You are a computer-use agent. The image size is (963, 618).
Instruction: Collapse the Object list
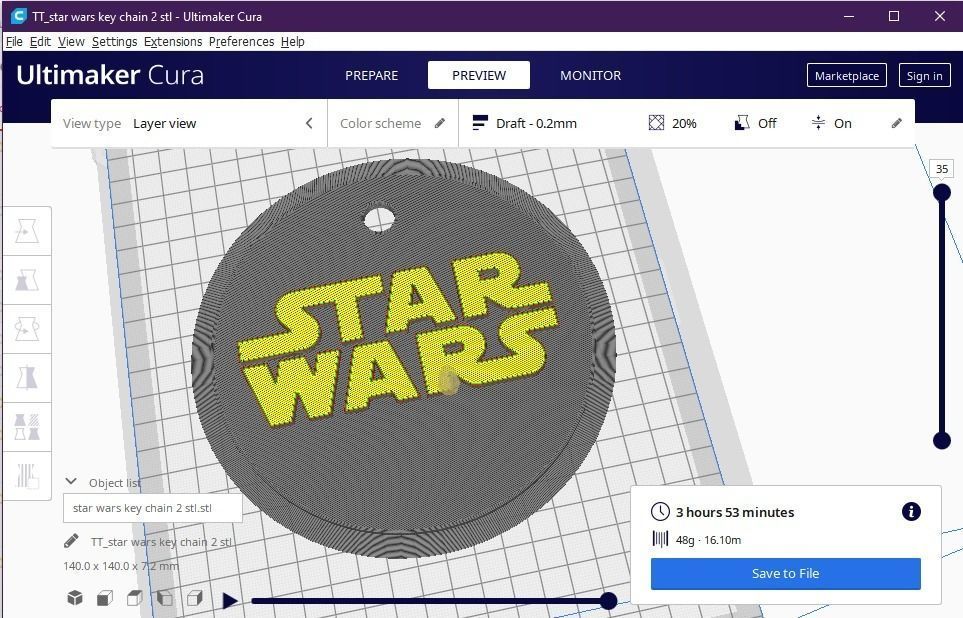point(71,482)
